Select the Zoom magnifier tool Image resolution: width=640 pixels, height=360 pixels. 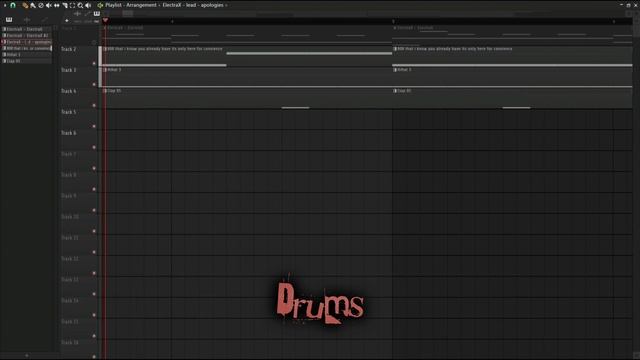point(80,5)
